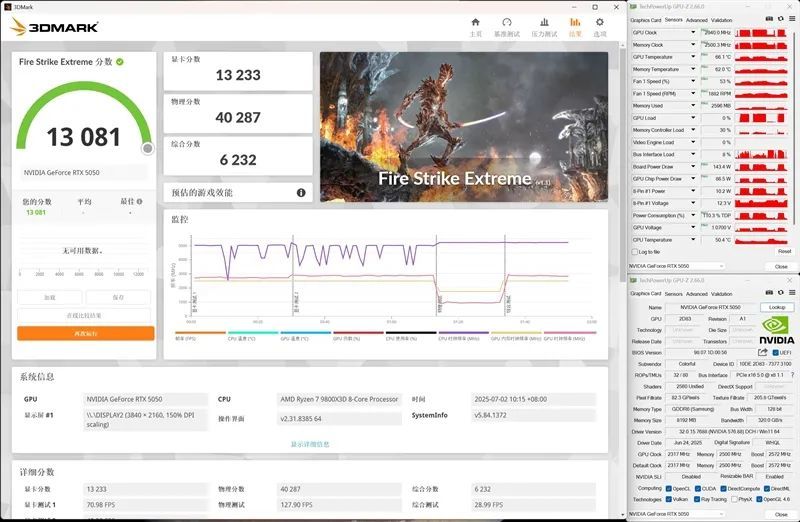The height and width of the screenshot is (522, 800).
Task: Click the 在线比较结果 compare online button
Action: pyautogui.click(x=84, y=315)
